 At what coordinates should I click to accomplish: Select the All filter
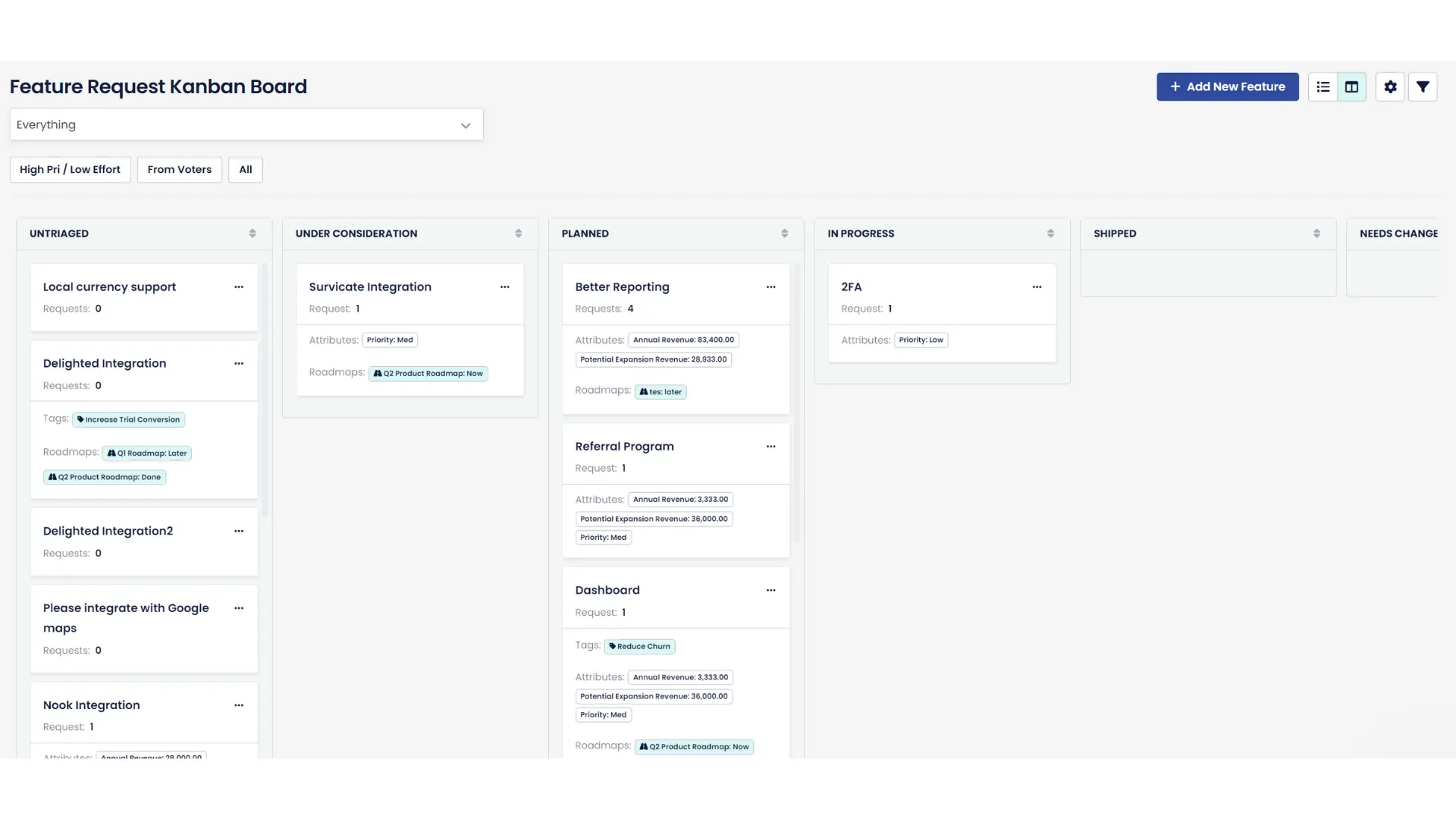pos(246,170)
